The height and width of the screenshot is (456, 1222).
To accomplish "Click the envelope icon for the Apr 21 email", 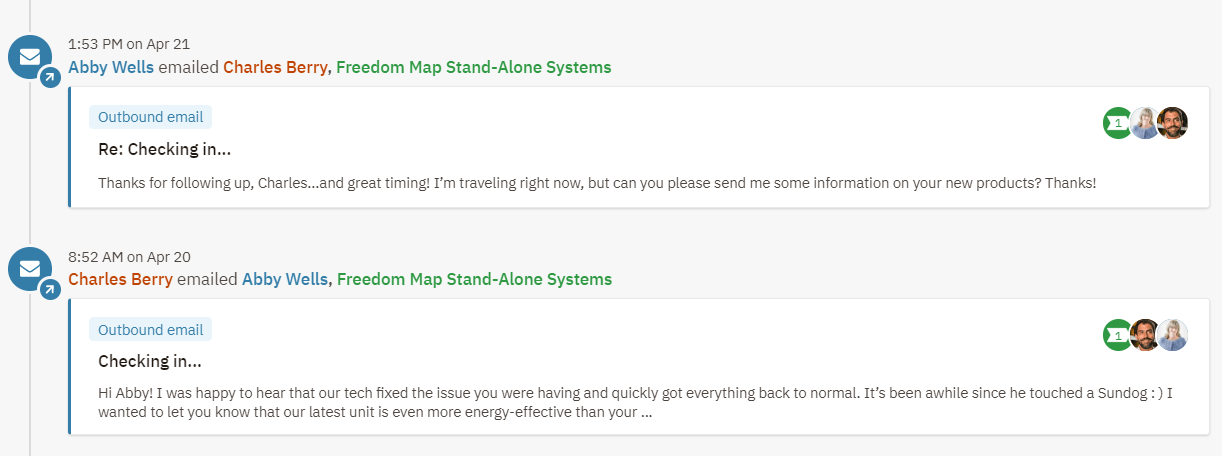I will tap(30, 56).
